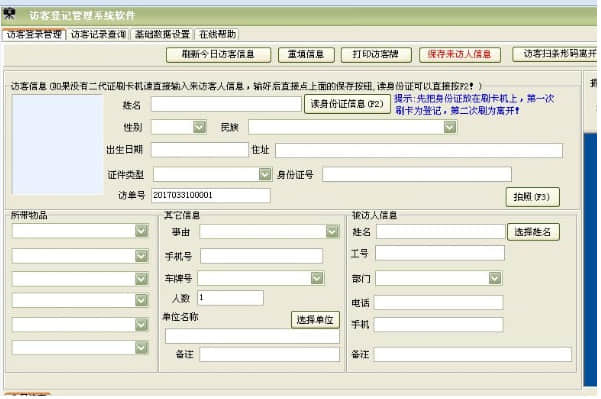Open the 基础数据设置 tab

click(163, 34)
